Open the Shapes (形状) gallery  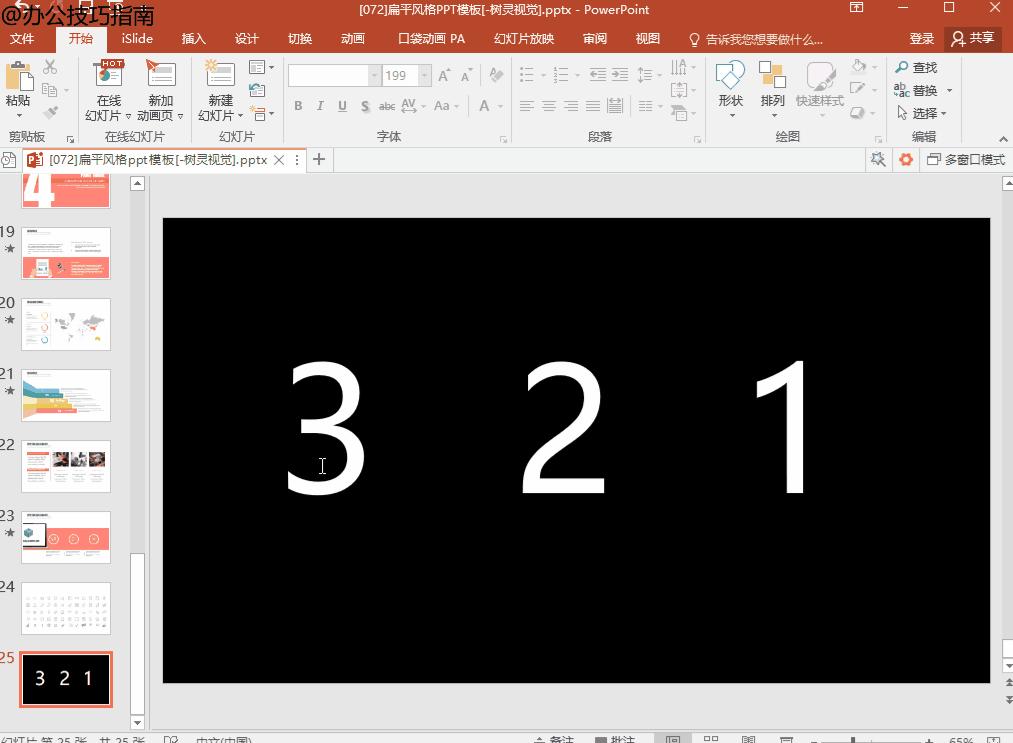point(730,78)
